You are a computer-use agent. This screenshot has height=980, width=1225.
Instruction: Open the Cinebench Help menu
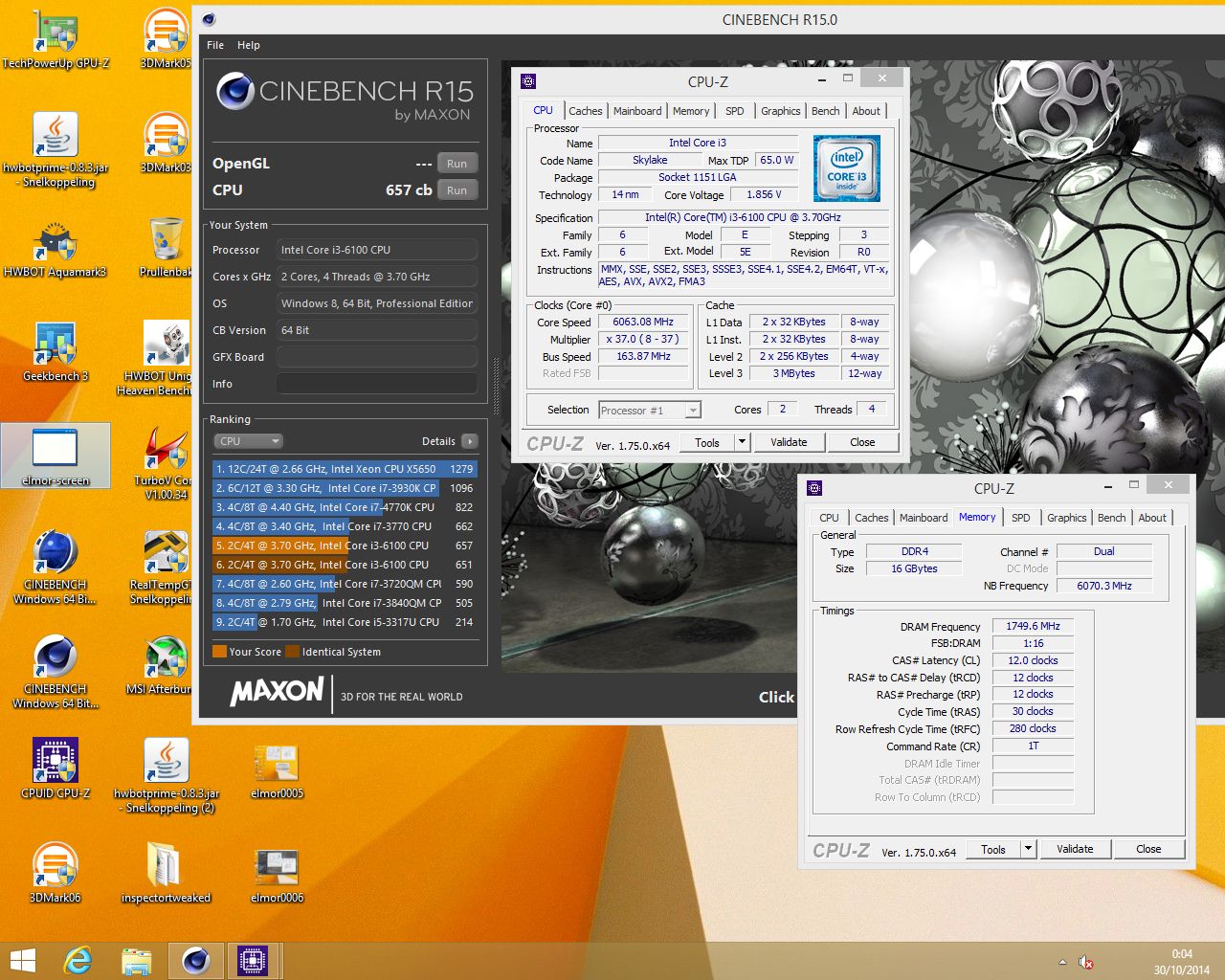[249, 45]
